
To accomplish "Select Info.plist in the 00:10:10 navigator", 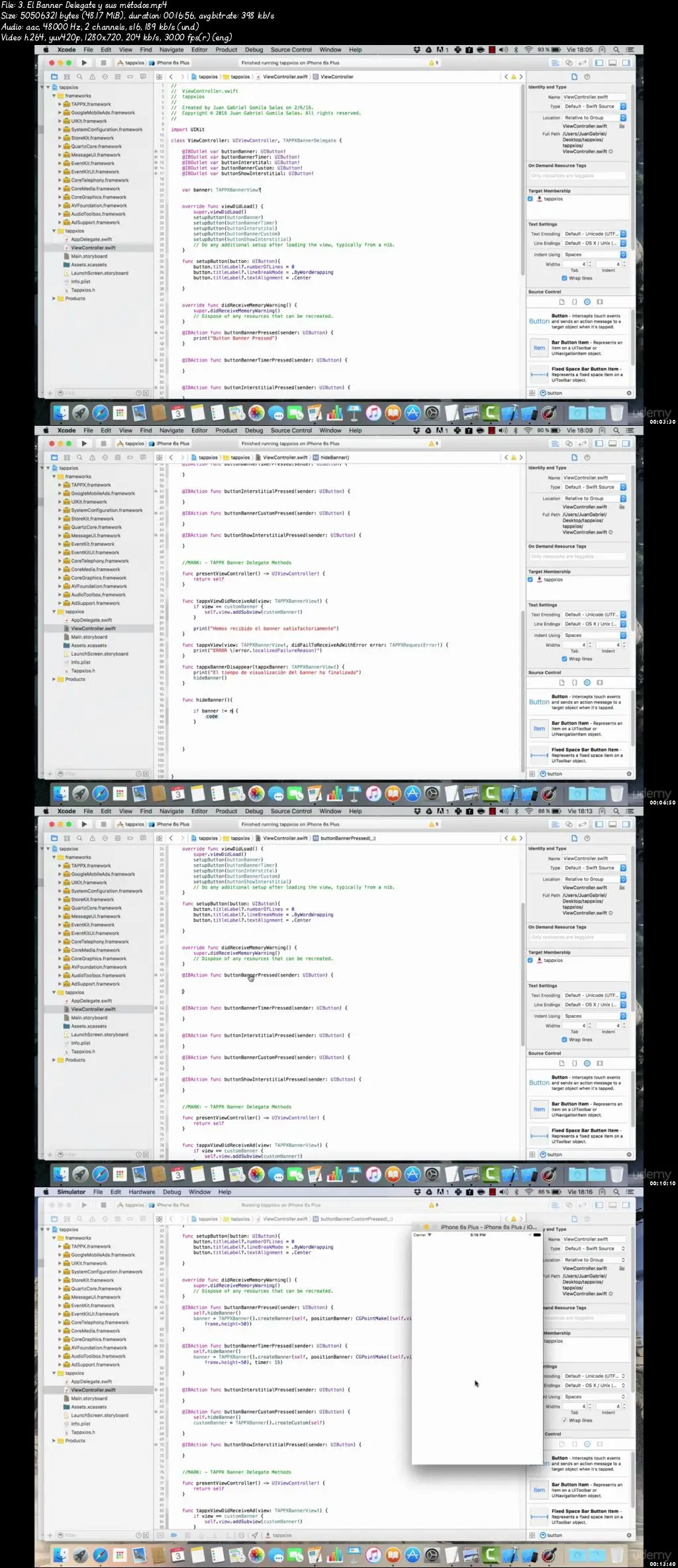I will [81, 1043].
